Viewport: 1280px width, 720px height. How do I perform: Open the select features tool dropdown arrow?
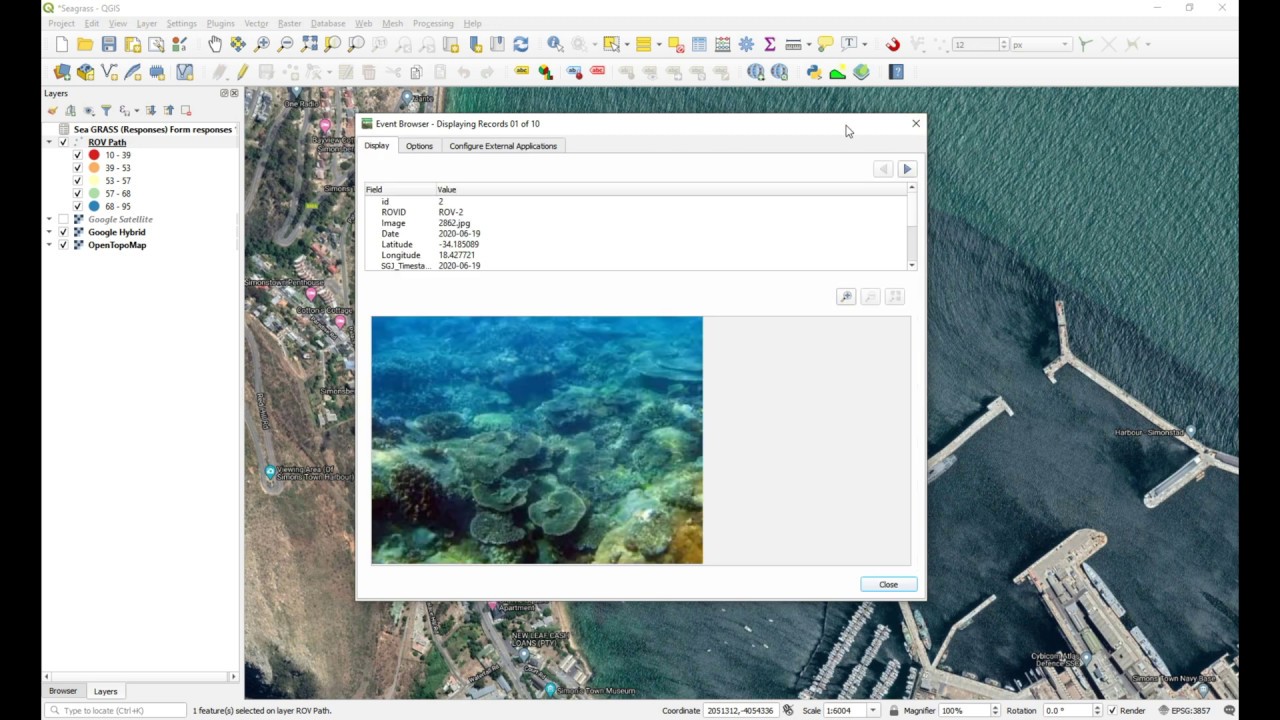tap(625, 44)
